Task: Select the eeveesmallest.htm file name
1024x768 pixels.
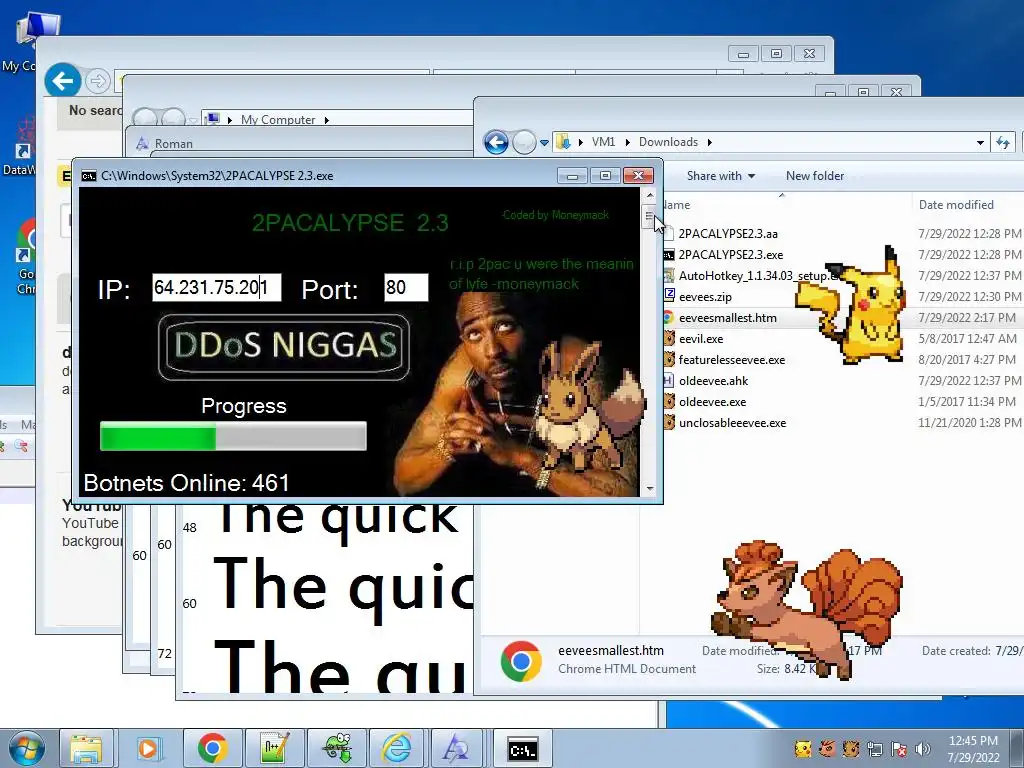Action: [728, 318]
